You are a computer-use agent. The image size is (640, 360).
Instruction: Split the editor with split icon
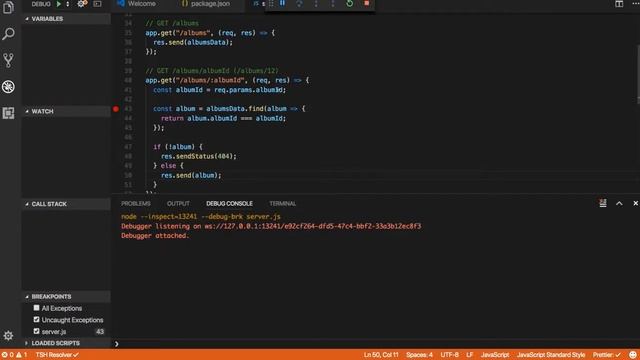619,4
